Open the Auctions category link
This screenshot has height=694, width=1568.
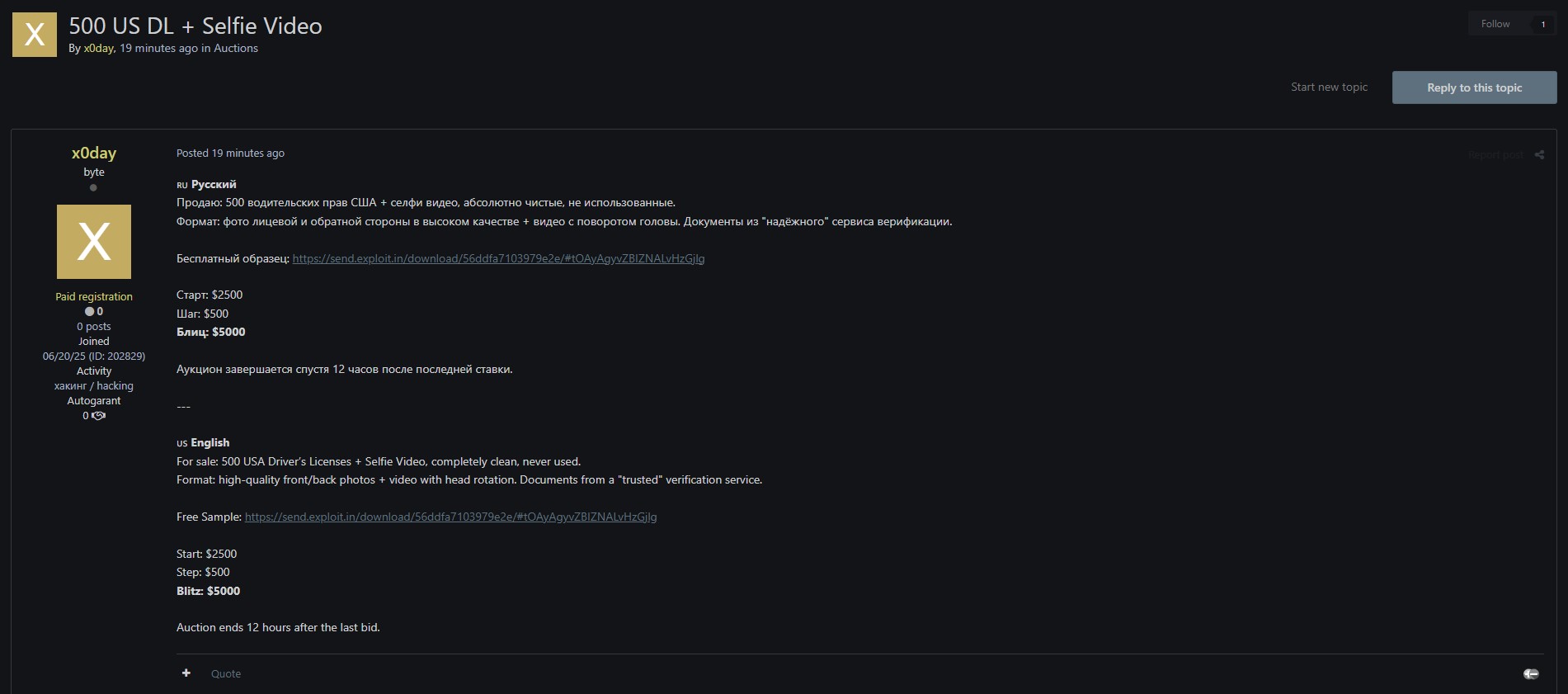(236, 49)
